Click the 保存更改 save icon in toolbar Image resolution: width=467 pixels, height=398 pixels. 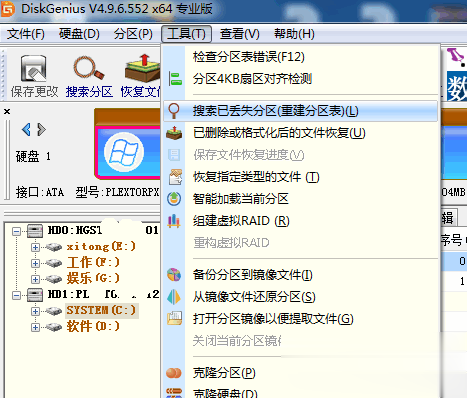34,69
